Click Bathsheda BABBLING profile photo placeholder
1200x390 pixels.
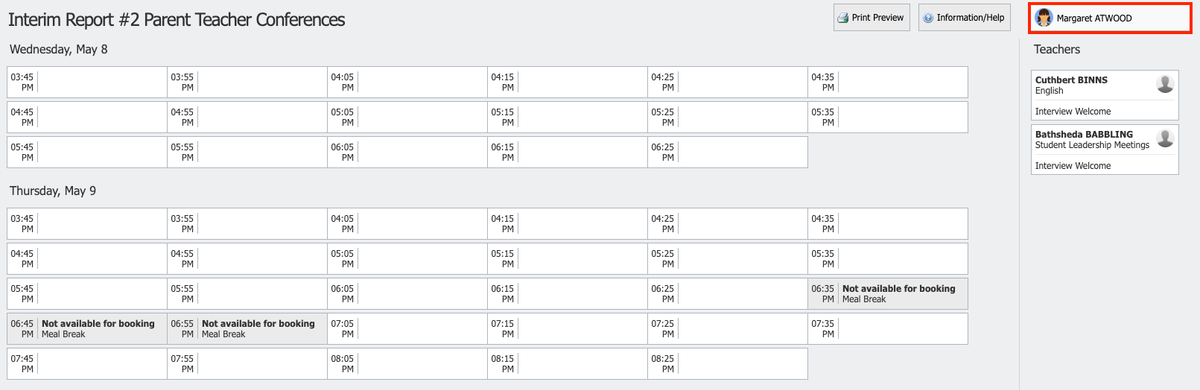pyautogui.click(x=1164, y=138)
